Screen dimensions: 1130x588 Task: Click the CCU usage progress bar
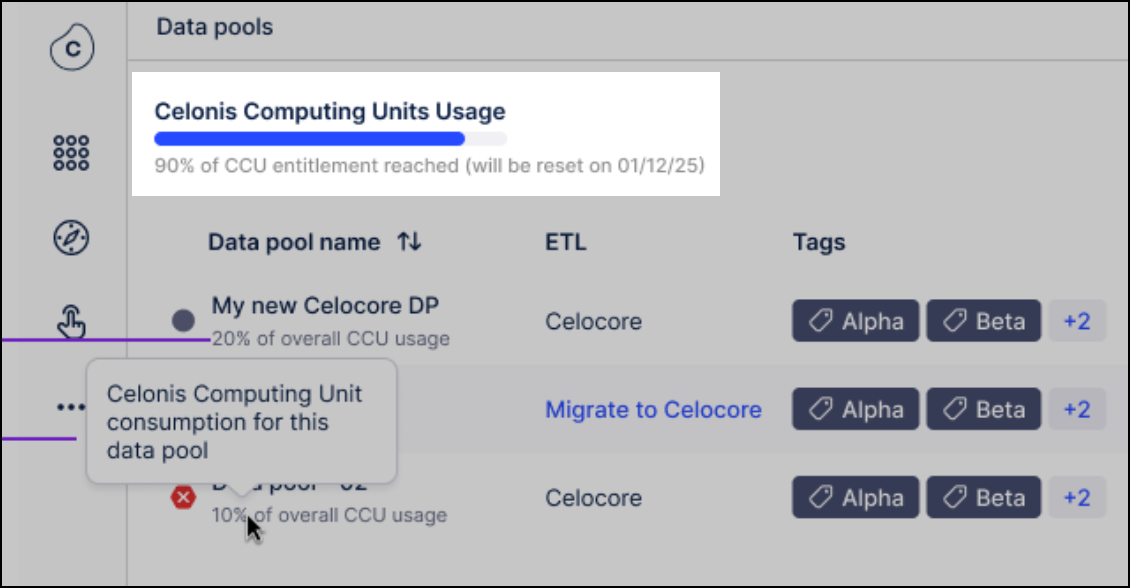click(330, 139)
